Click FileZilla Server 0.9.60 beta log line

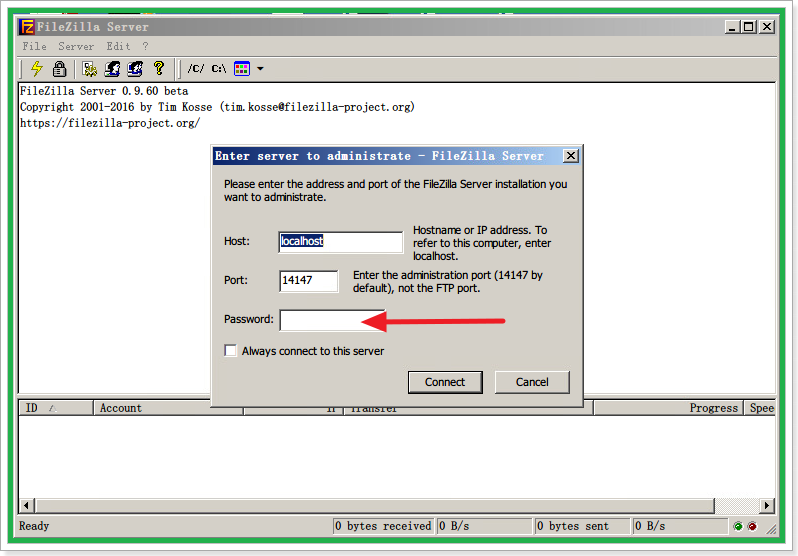(x=104, y=91)
